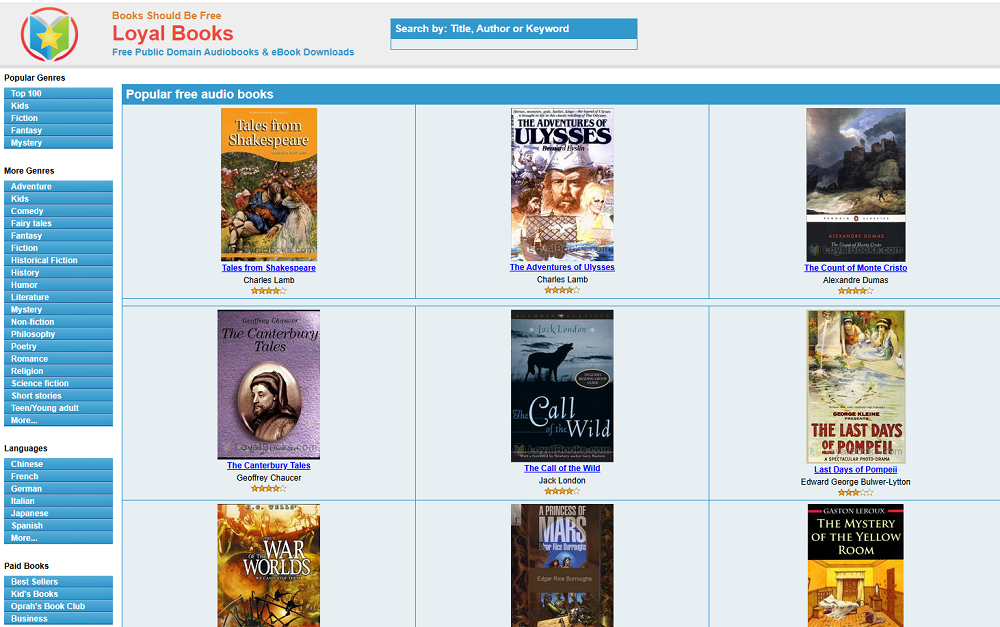This screenshot has width=1000, height=627.
Task: Click The Count of Monte Cristo cover
Action: click(855, 184)
